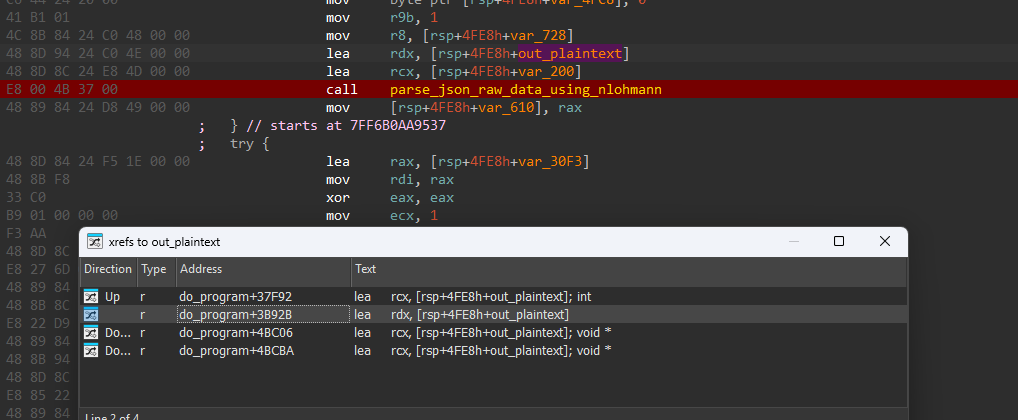Maximize the xrefs to out_plaintext dialog
The image size is (1018, 420).
839,241
